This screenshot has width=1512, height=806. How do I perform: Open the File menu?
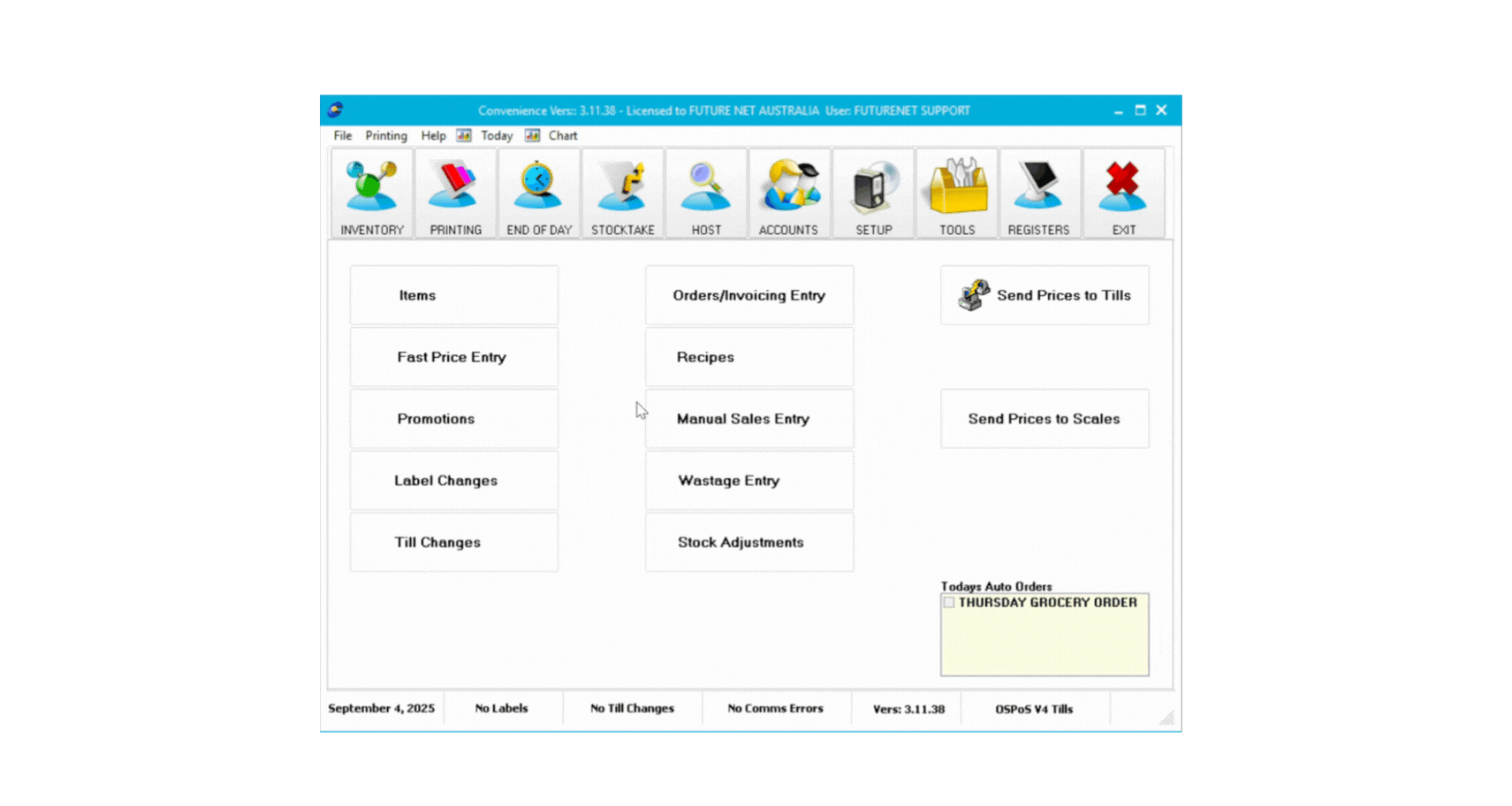[343, 135]
